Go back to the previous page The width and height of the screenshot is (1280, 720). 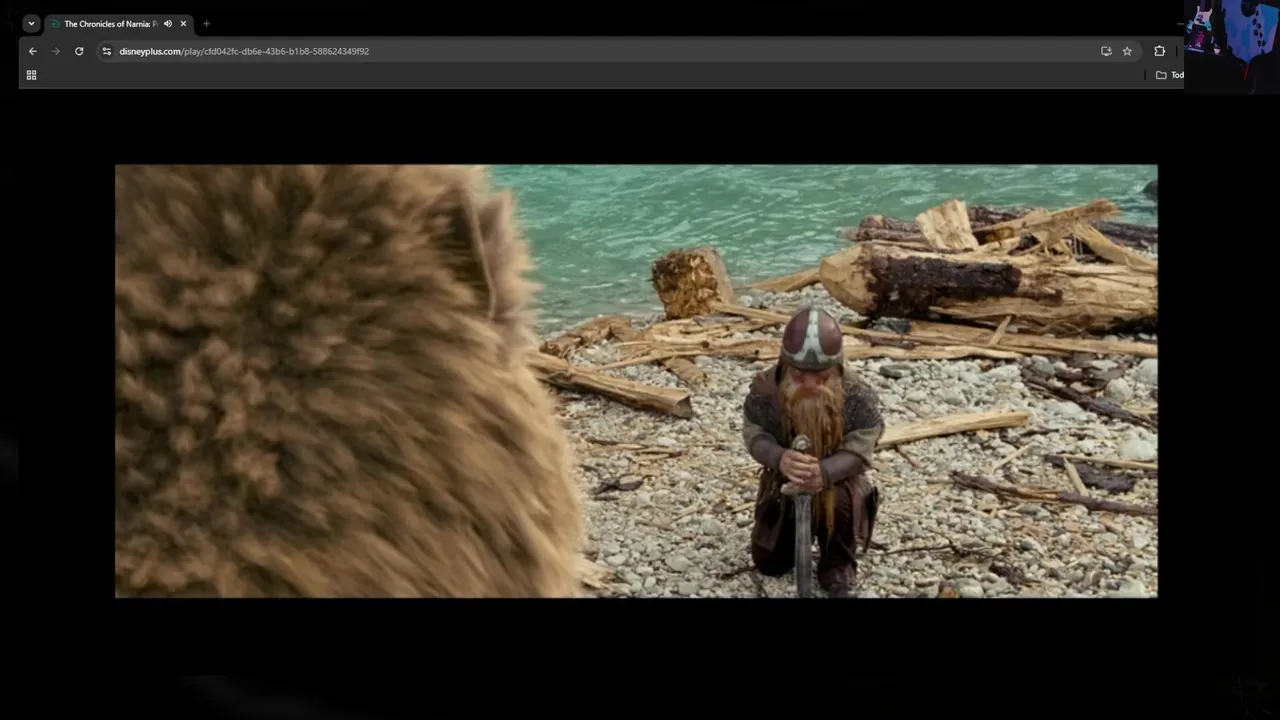click(33, 51)
